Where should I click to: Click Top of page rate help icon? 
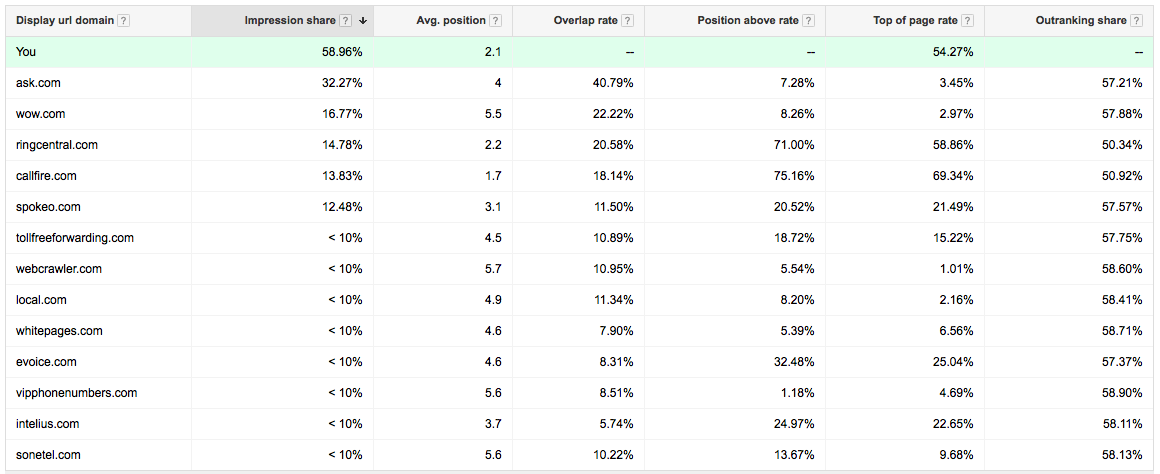(x=968, y=21)
